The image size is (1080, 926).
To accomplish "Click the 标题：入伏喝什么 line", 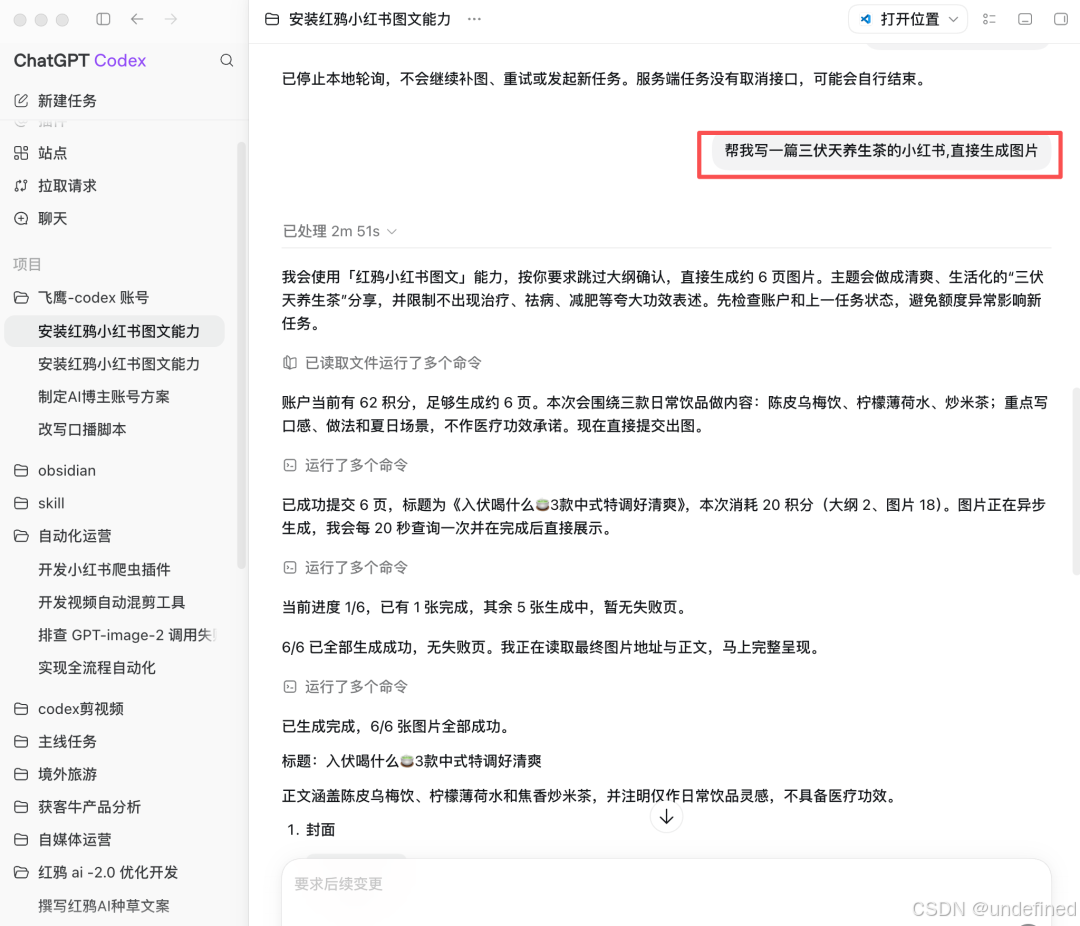I will point(411,761).
